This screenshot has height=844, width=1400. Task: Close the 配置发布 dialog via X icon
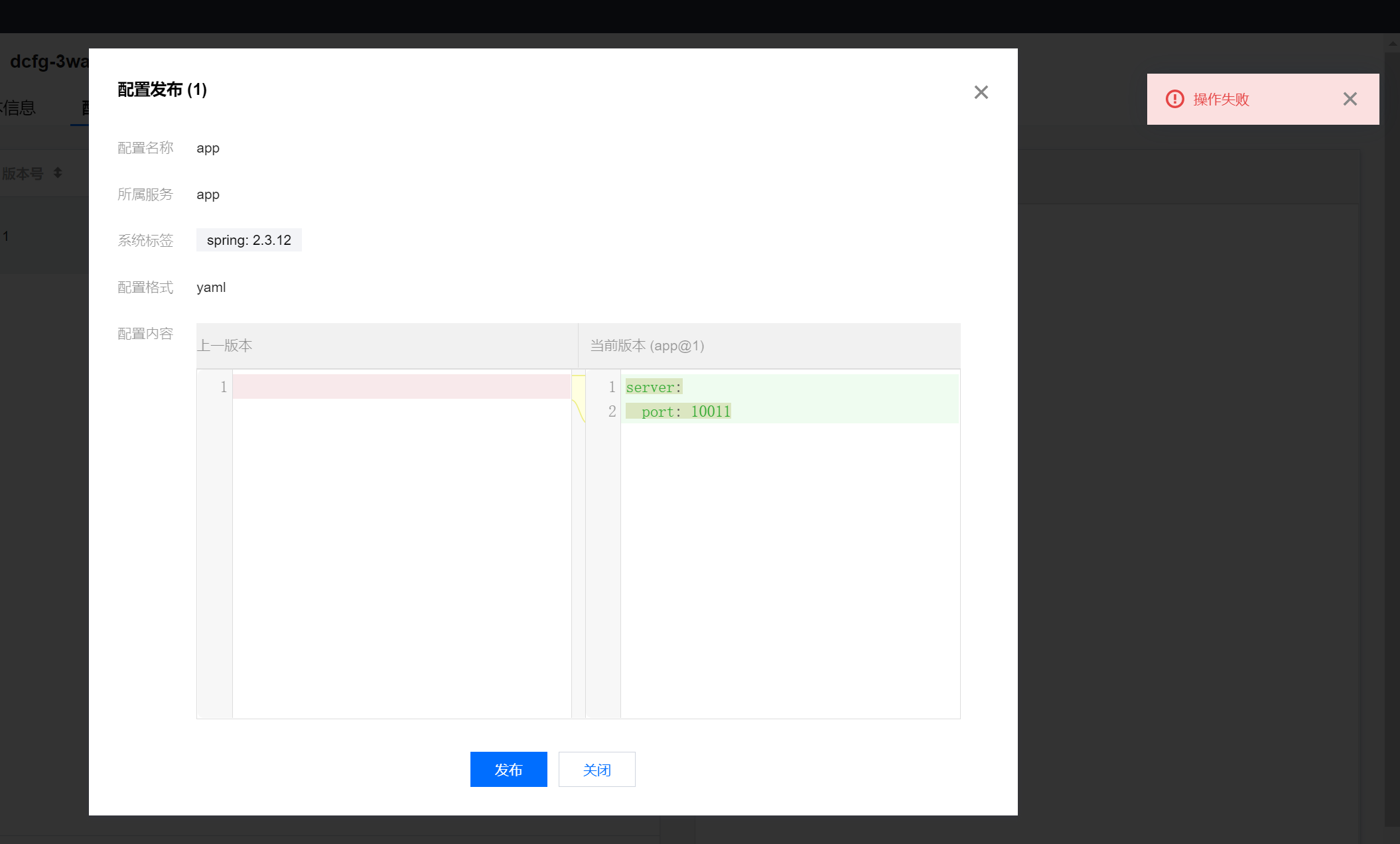981,92
